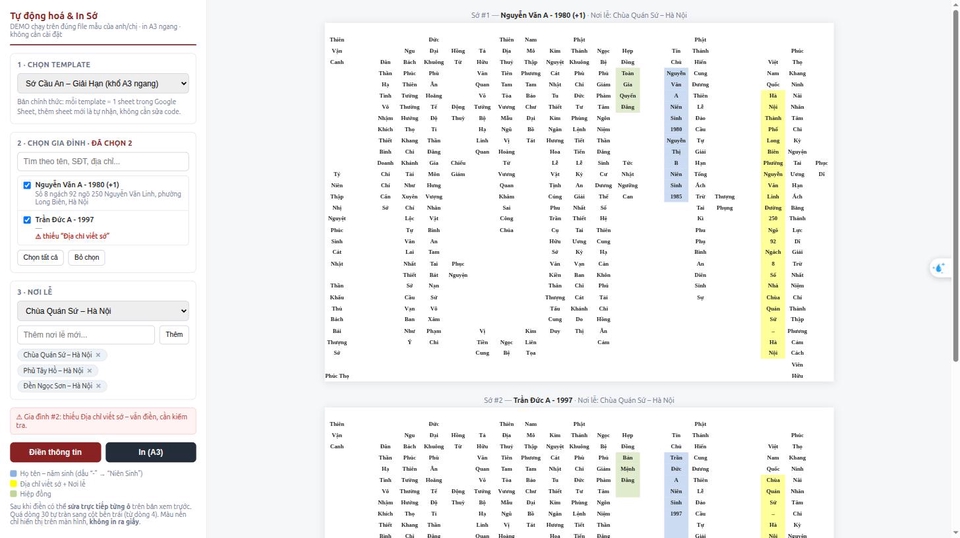Click the blue name legend swatch

coord(13,474)
